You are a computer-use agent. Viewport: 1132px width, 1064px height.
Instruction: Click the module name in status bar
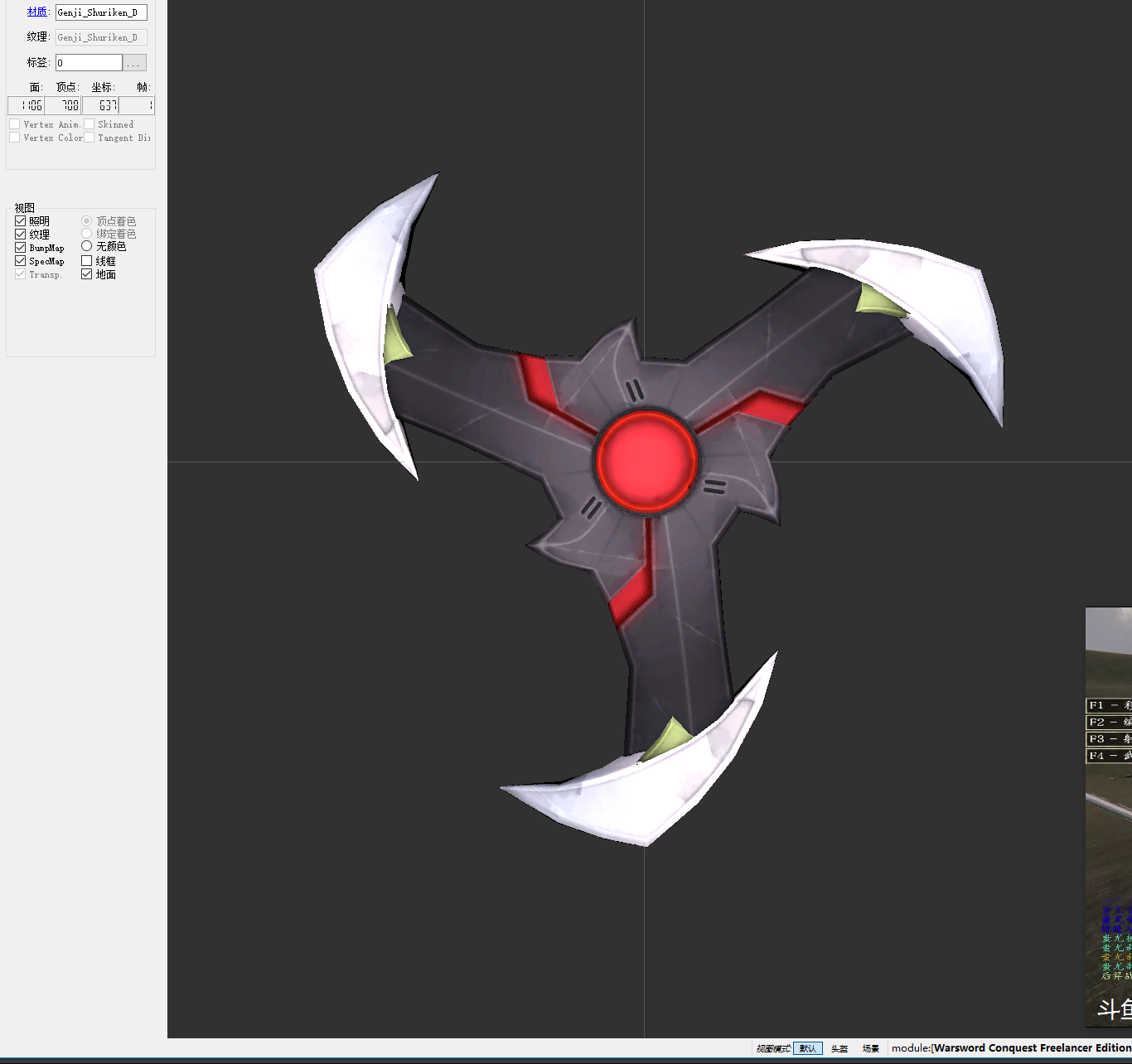coord(1011,1048)
